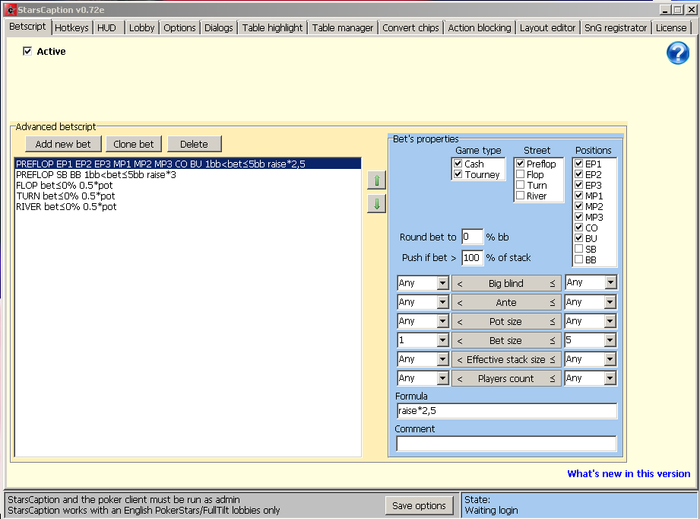
Task: Switch to the Hotkeys tab
Action: pos(71,28)
